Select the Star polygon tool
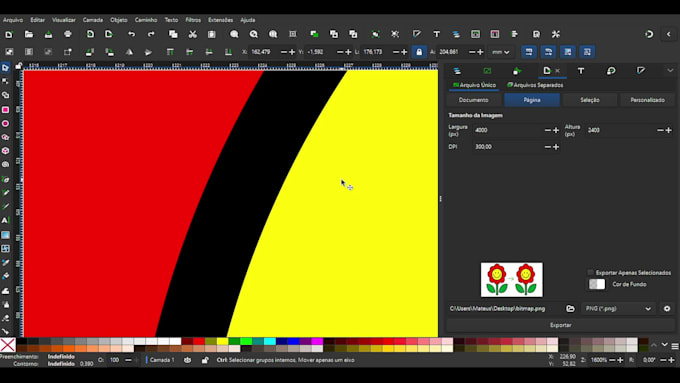 [x=5, y=137]
